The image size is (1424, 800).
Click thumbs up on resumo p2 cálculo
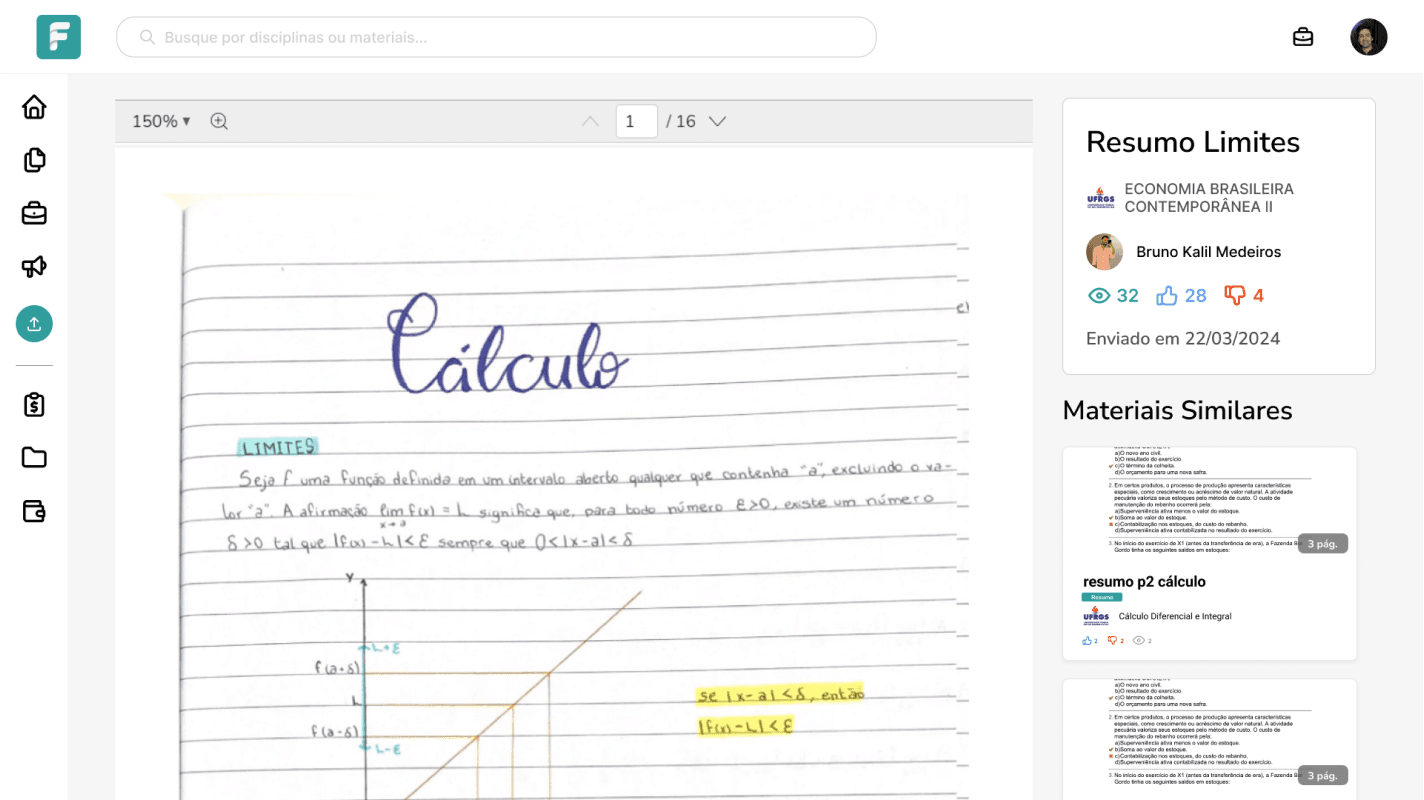[x=1090, y=641]
